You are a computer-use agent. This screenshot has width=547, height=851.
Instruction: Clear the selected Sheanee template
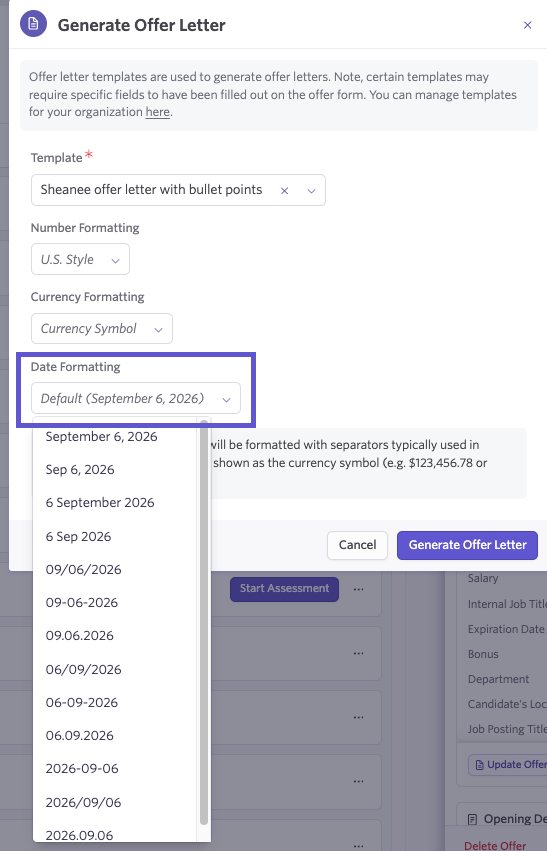coord(284,190)
